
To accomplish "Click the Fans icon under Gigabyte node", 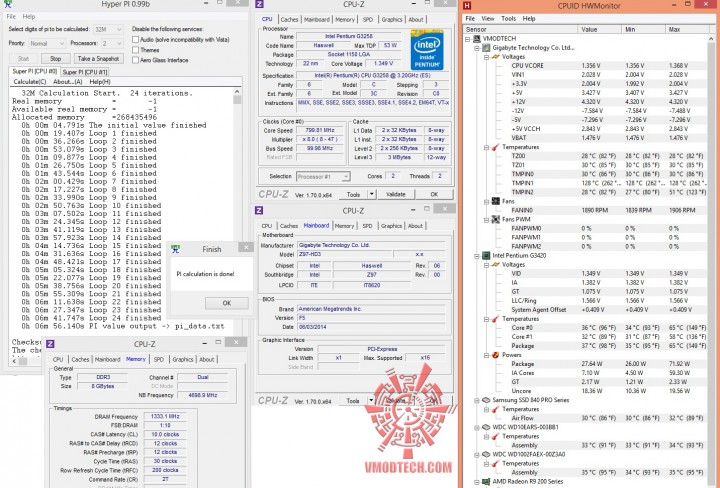I will [x=495, y=201].
